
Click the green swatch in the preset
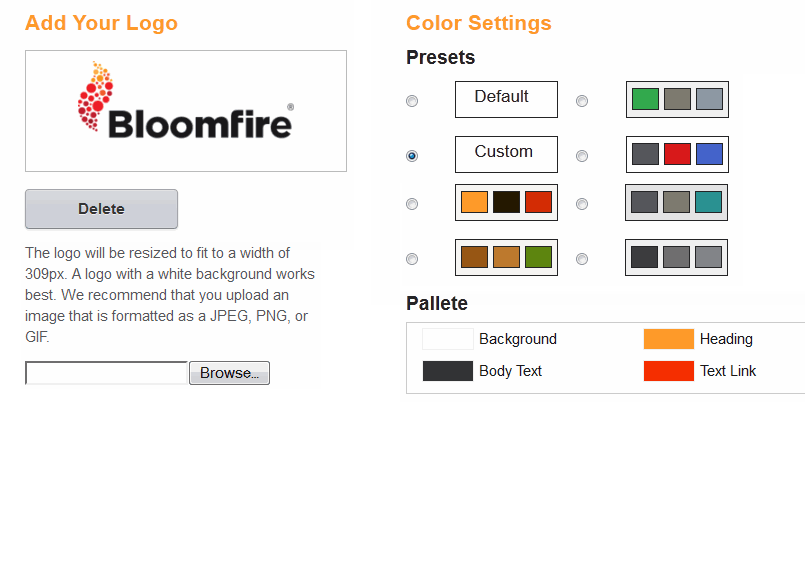pos(645,99)
